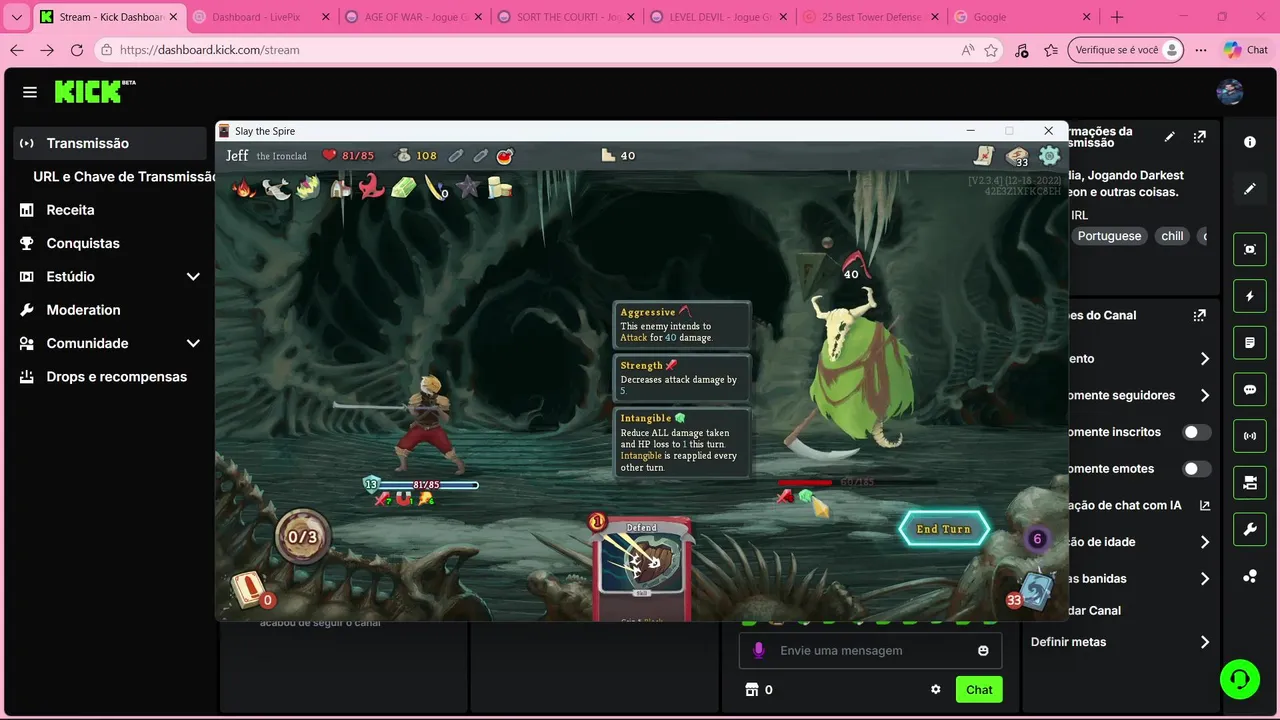The width and height of the screenshot is (1280, 720).
Task: Click the broadcast signal icon in right rail
Action: [x=1250, y=436]
